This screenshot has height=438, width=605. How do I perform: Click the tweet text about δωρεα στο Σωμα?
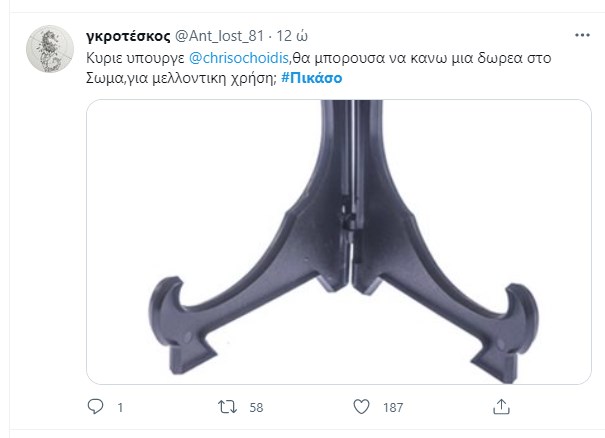coord(318,68)
